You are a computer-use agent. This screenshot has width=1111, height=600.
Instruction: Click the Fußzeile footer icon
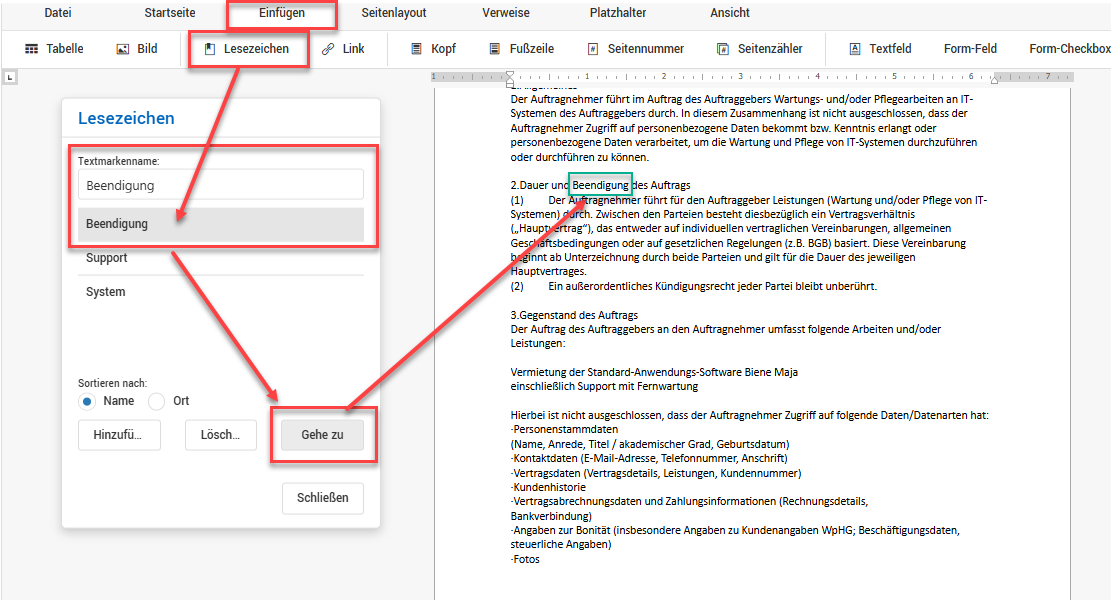495,49
